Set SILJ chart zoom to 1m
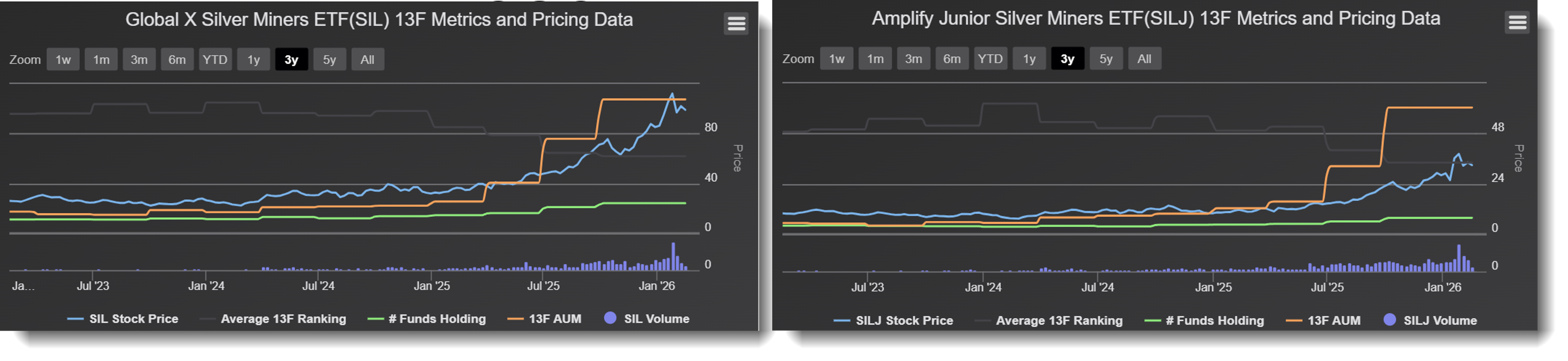The image size is (1568, 361). pos(875,59)
